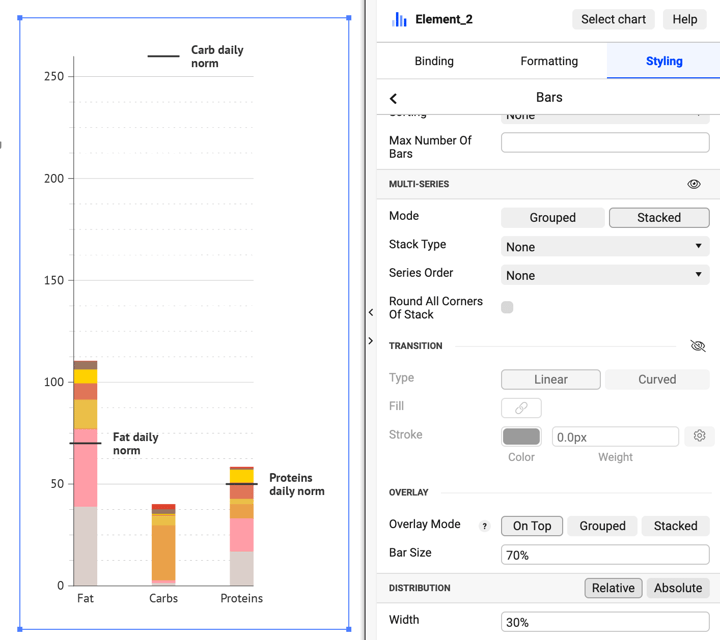The image size is (720, 640).
Task: Click the Bars panel heading
Action: pos(549,97)
